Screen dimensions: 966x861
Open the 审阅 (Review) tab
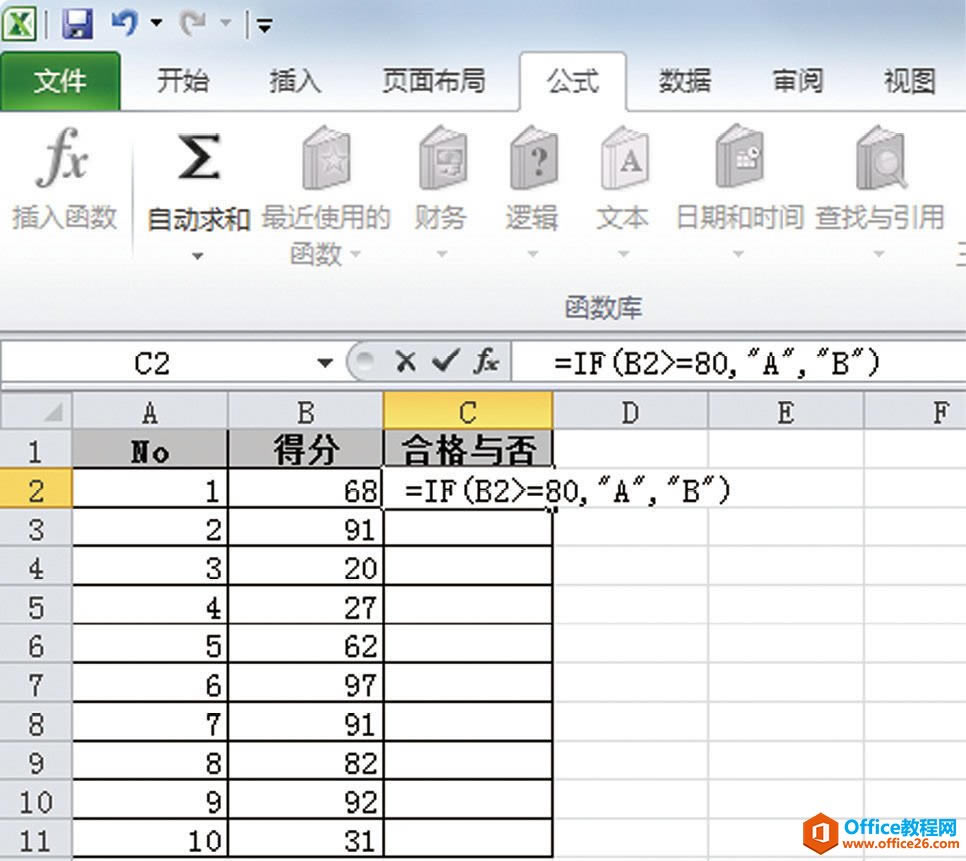tap(798, 81)
